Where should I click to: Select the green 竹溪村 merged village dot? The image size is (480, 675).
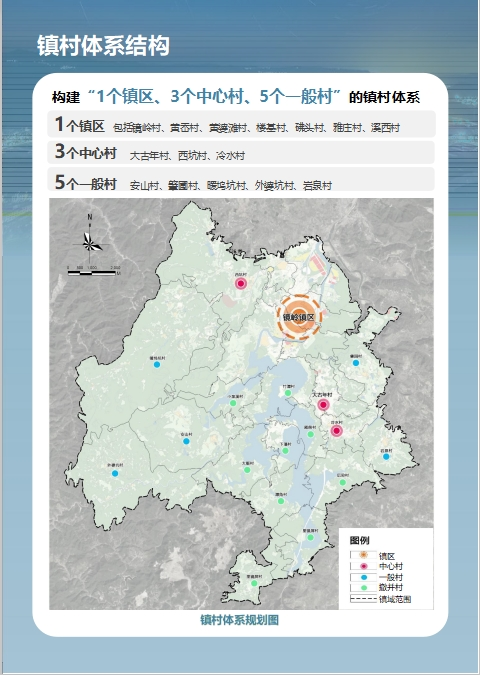coord(288,393)
